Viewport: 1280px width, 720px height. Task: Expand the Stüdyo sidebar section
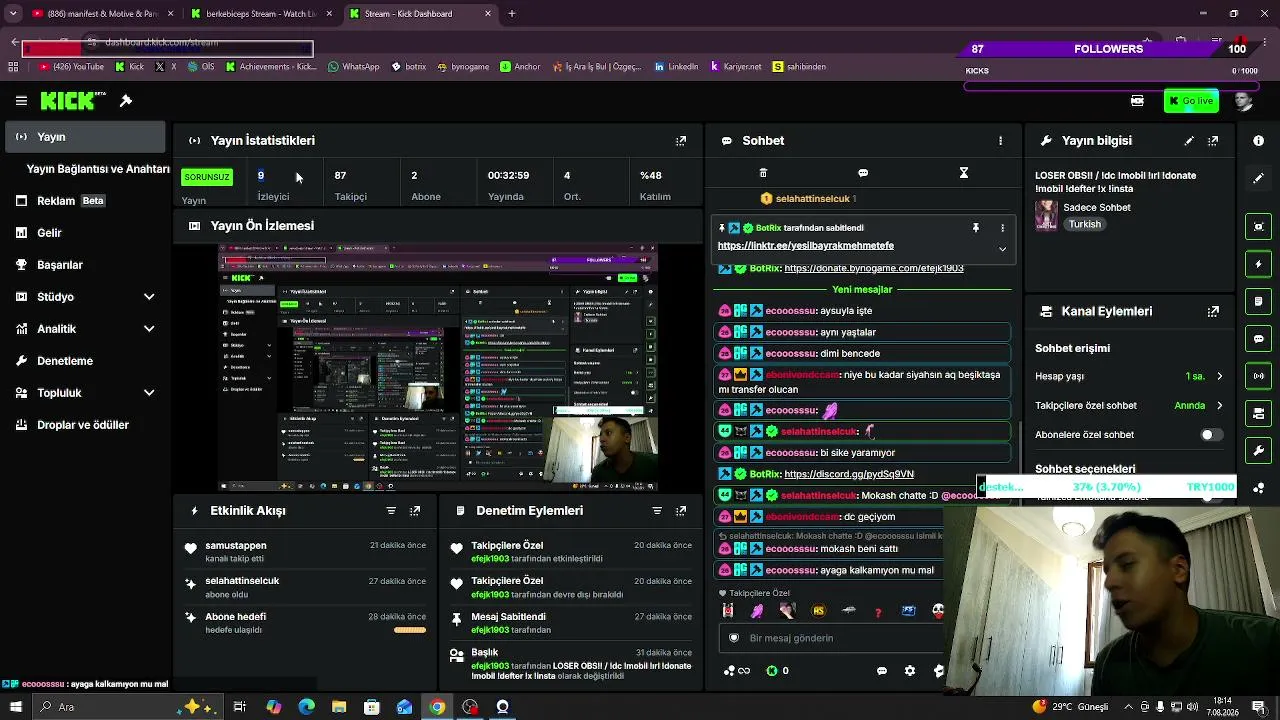click(x=149, y=297)
